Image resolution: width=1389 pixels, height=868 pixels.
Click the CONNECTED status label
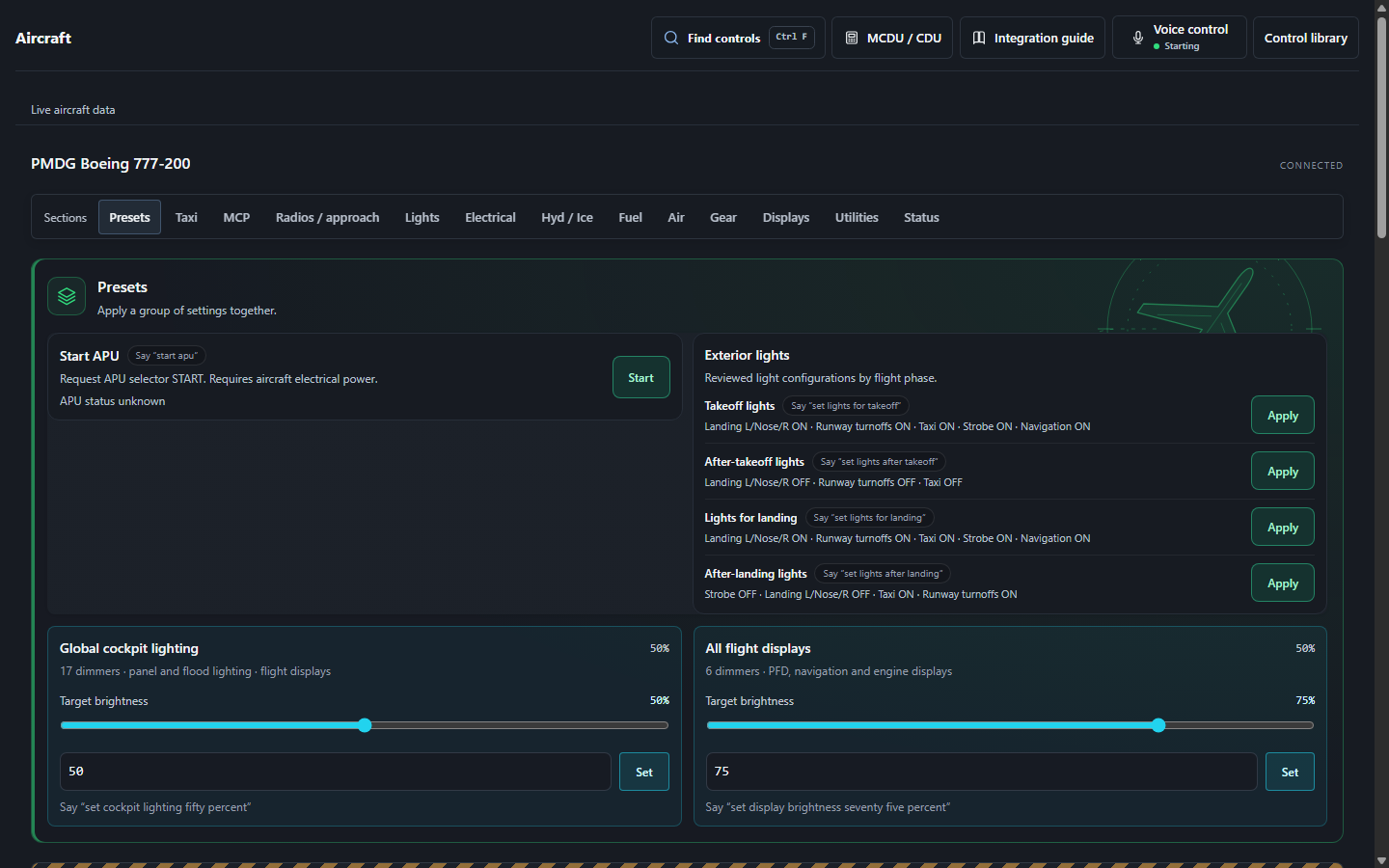(x=1311, y=166)
